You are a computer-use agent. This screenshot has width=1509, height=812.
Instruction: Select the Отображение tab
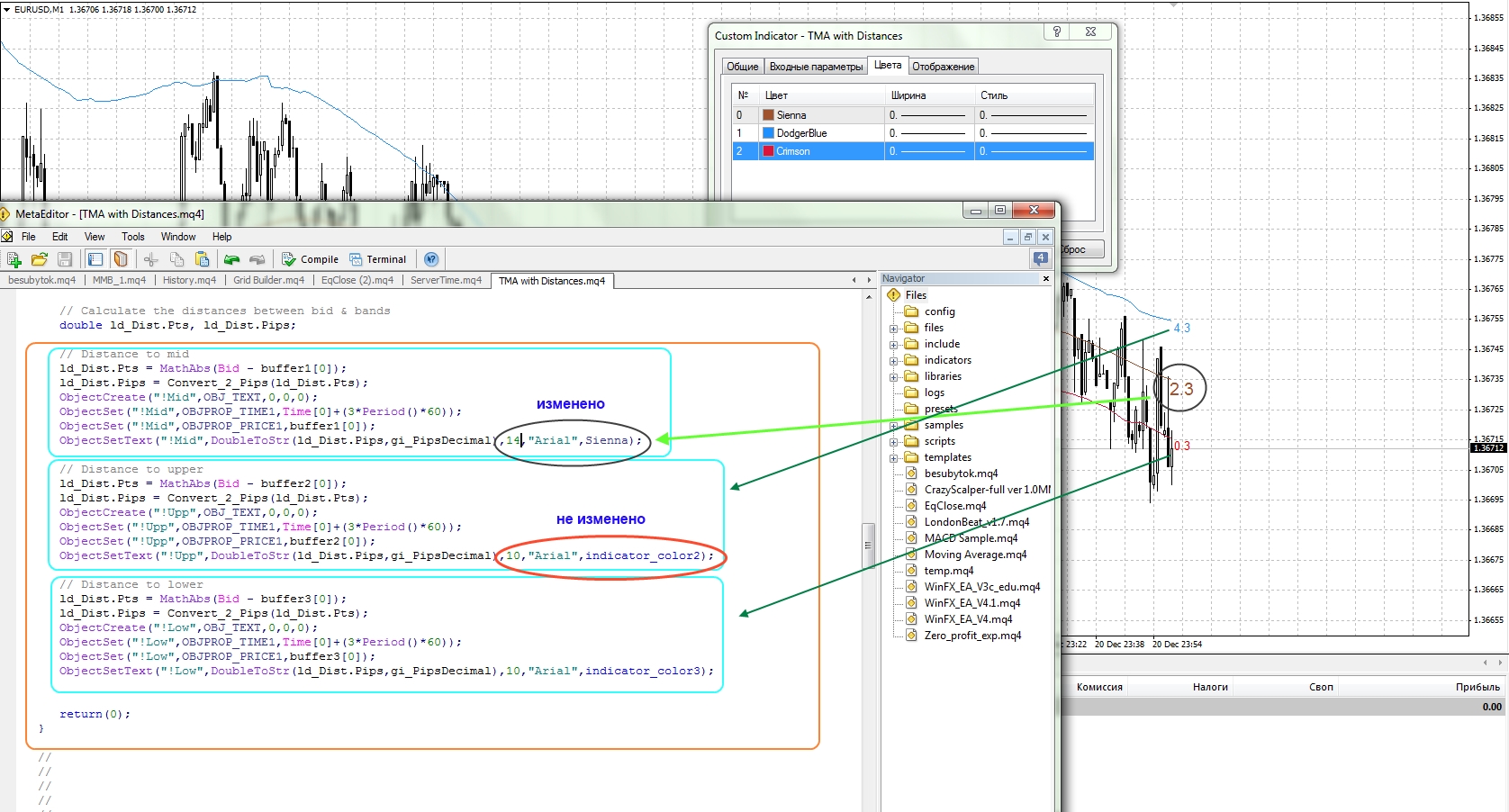[x=943, y=67]
